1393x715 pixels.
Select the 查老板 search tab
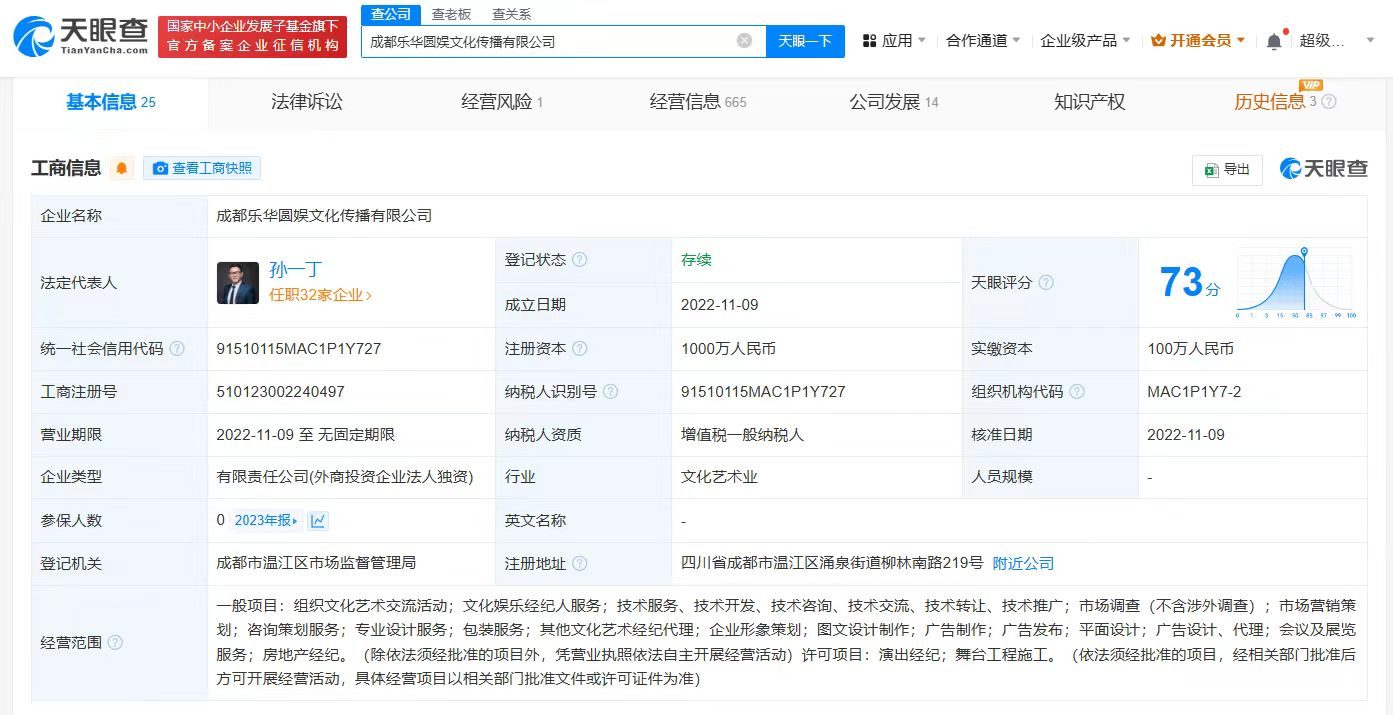[450, 14]
